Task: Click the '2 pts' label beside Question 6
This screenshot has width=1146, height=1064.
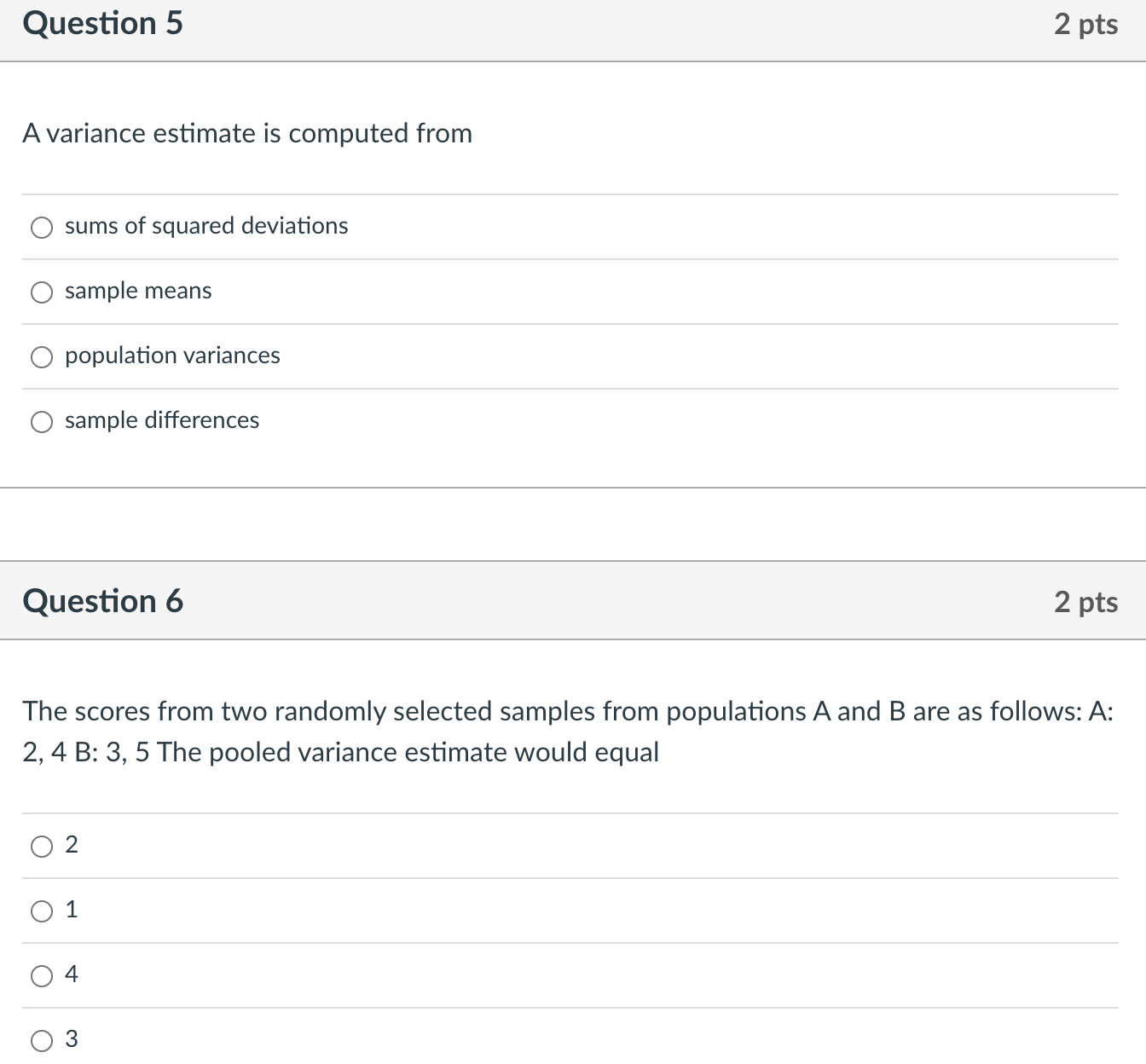Action: click(1086, 601)
